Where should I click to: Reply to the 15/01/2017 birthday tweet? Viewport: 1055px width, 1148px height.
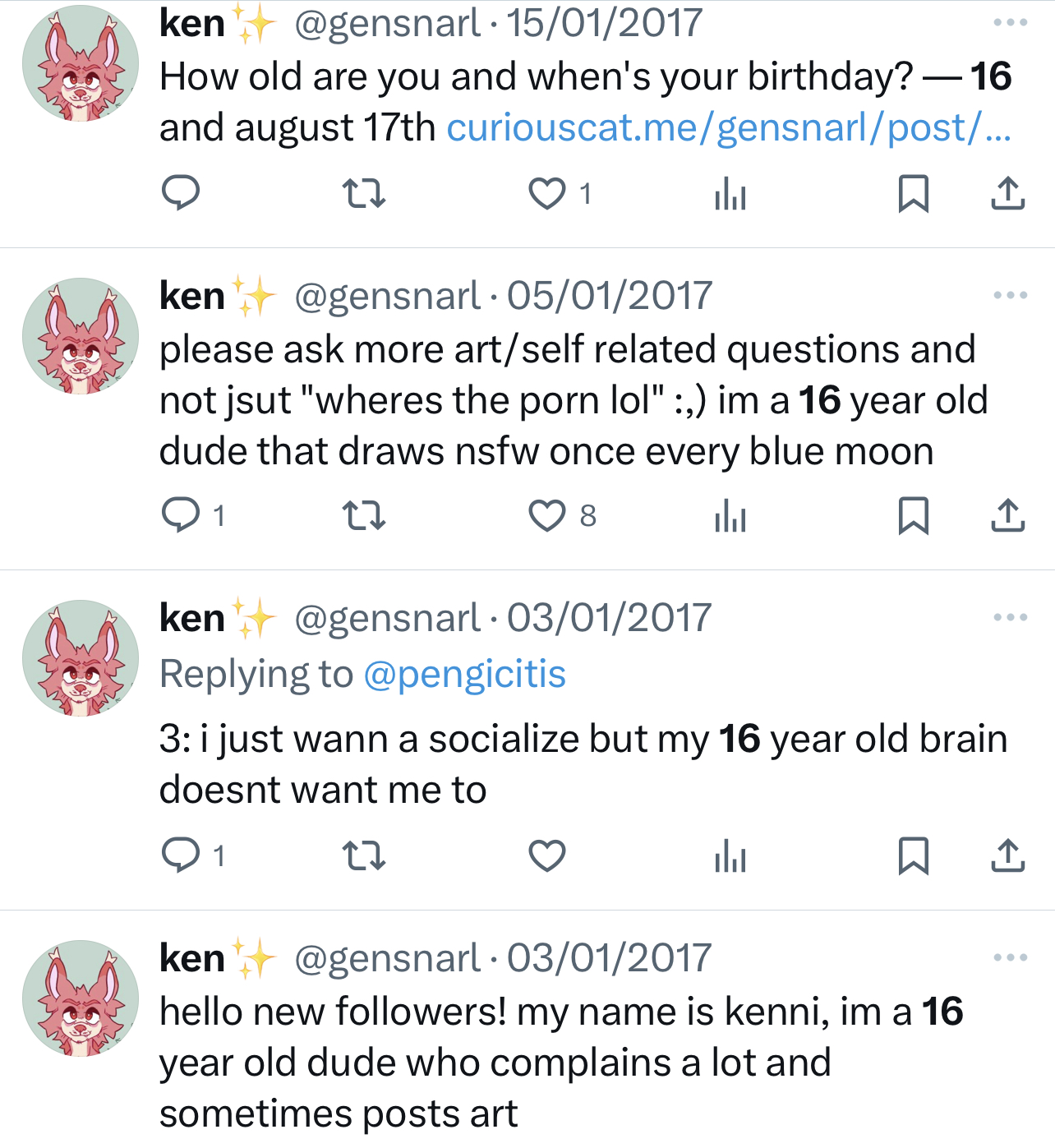[x=181, y=194]
